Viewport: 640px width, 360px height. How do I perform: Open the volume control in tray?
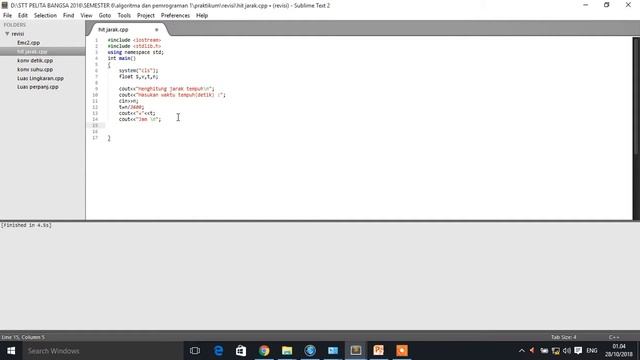pos(567,351)
